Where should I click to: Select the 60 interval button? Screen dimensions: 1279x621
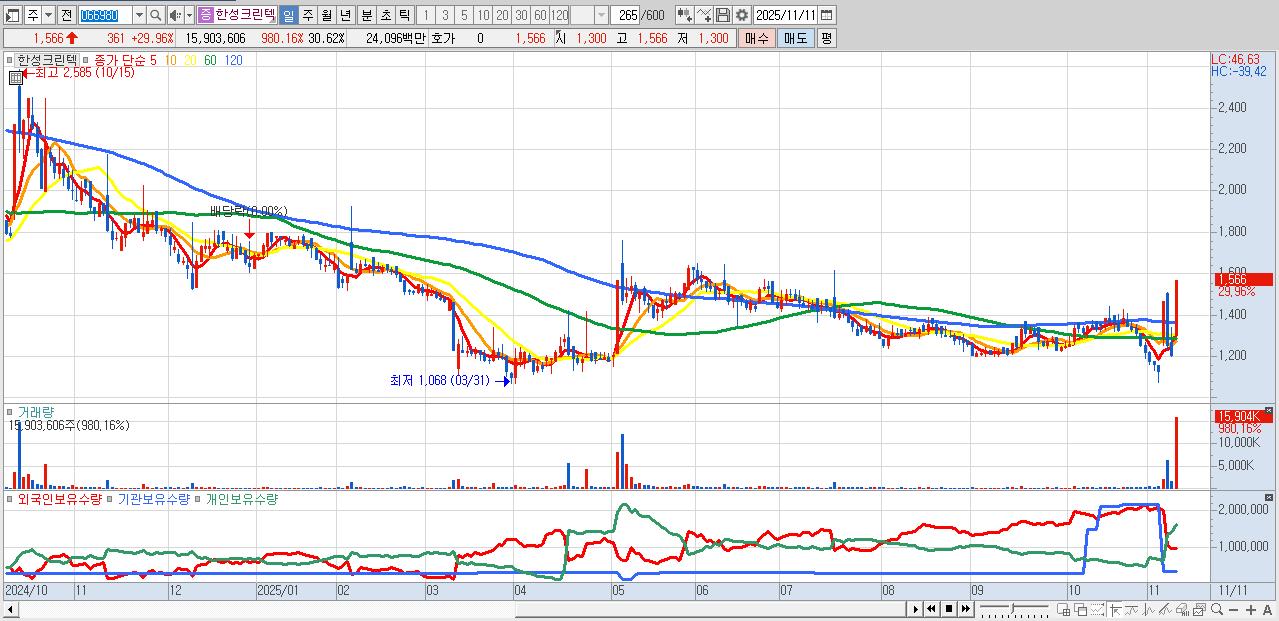coord(540,15)
